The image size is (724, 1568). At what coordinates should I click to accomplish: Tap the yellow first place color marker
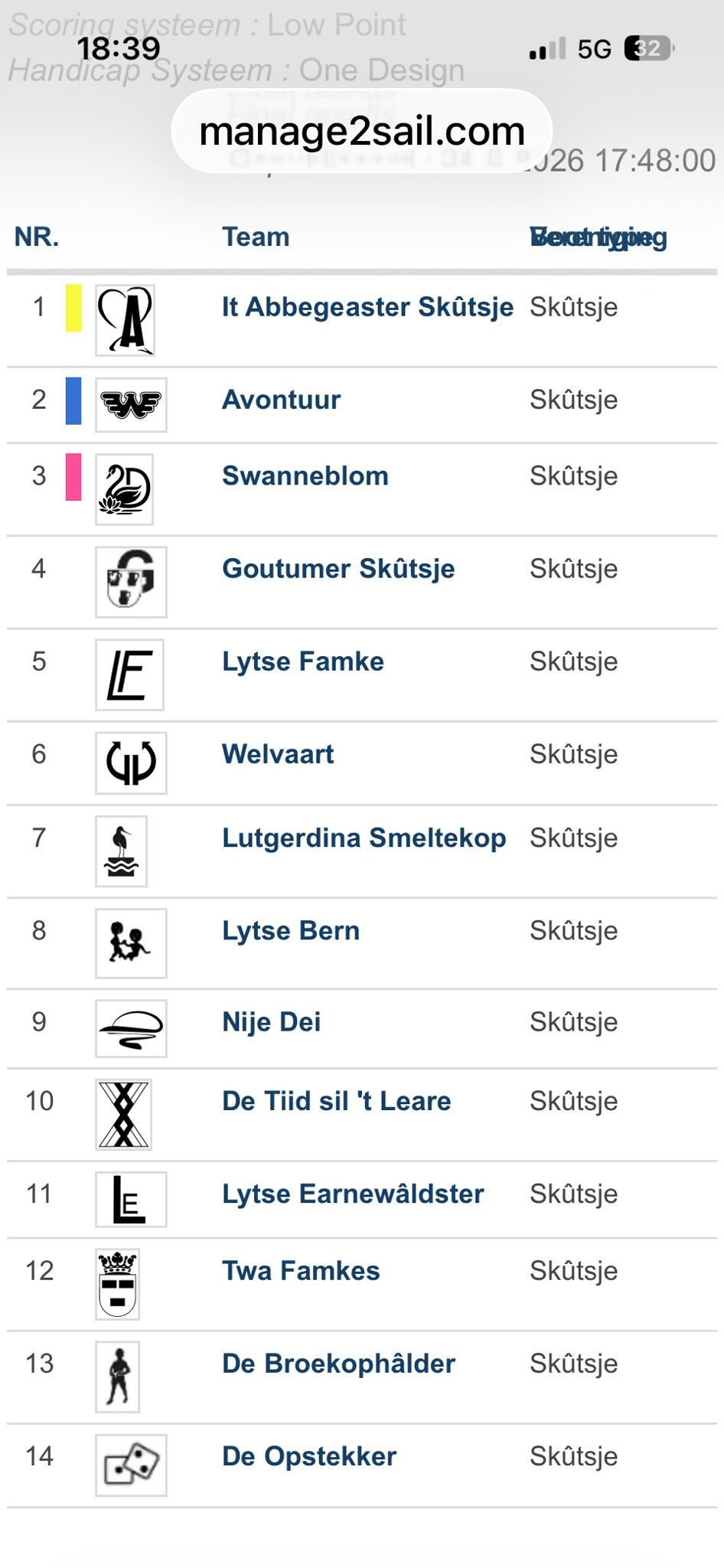[x=73, y=308]
